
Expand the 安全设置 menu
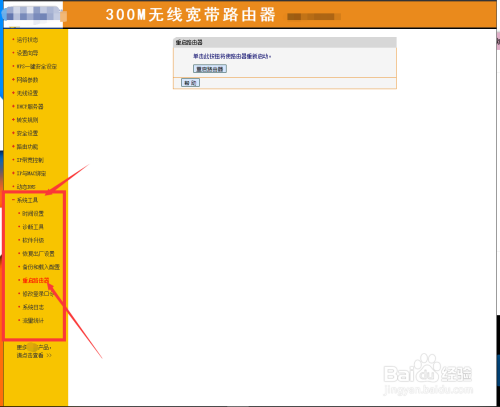(x=27, y=133)
